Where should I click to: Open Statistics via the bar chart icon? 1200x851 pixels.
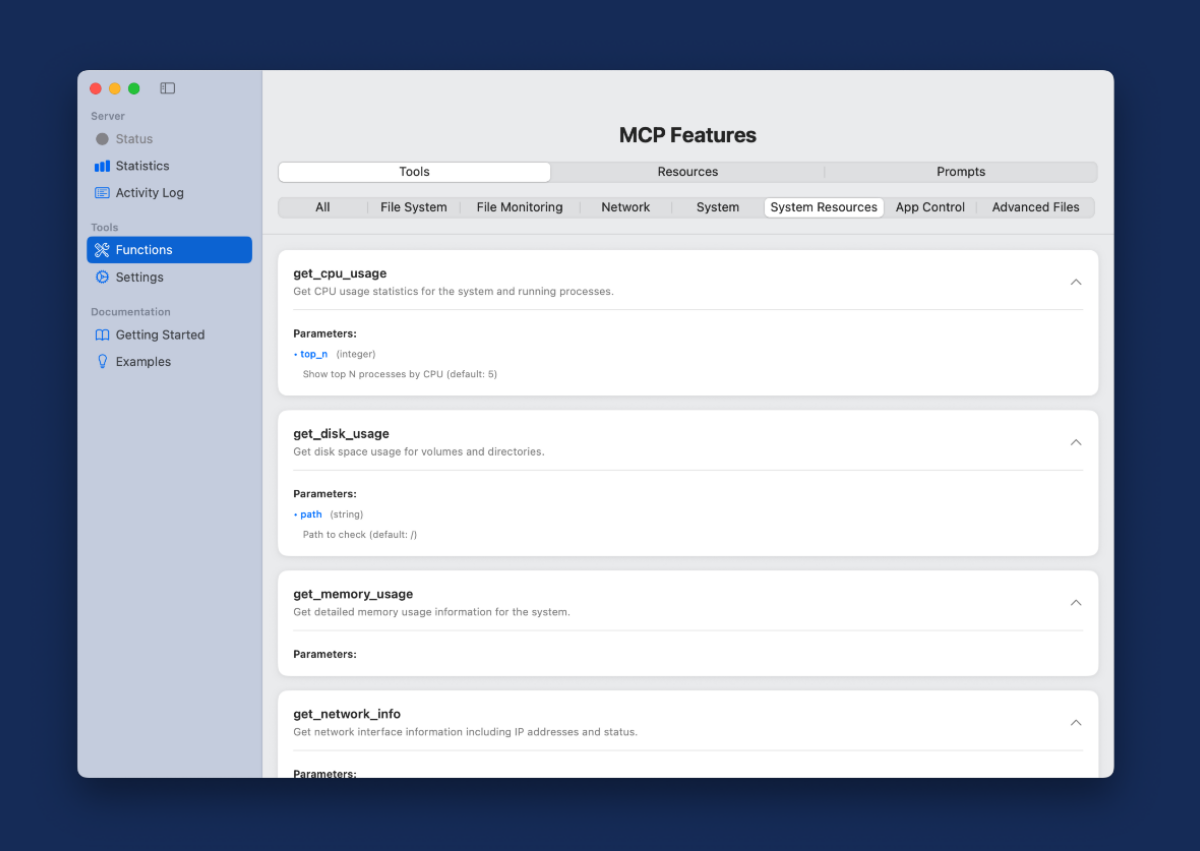pos(102,166)
